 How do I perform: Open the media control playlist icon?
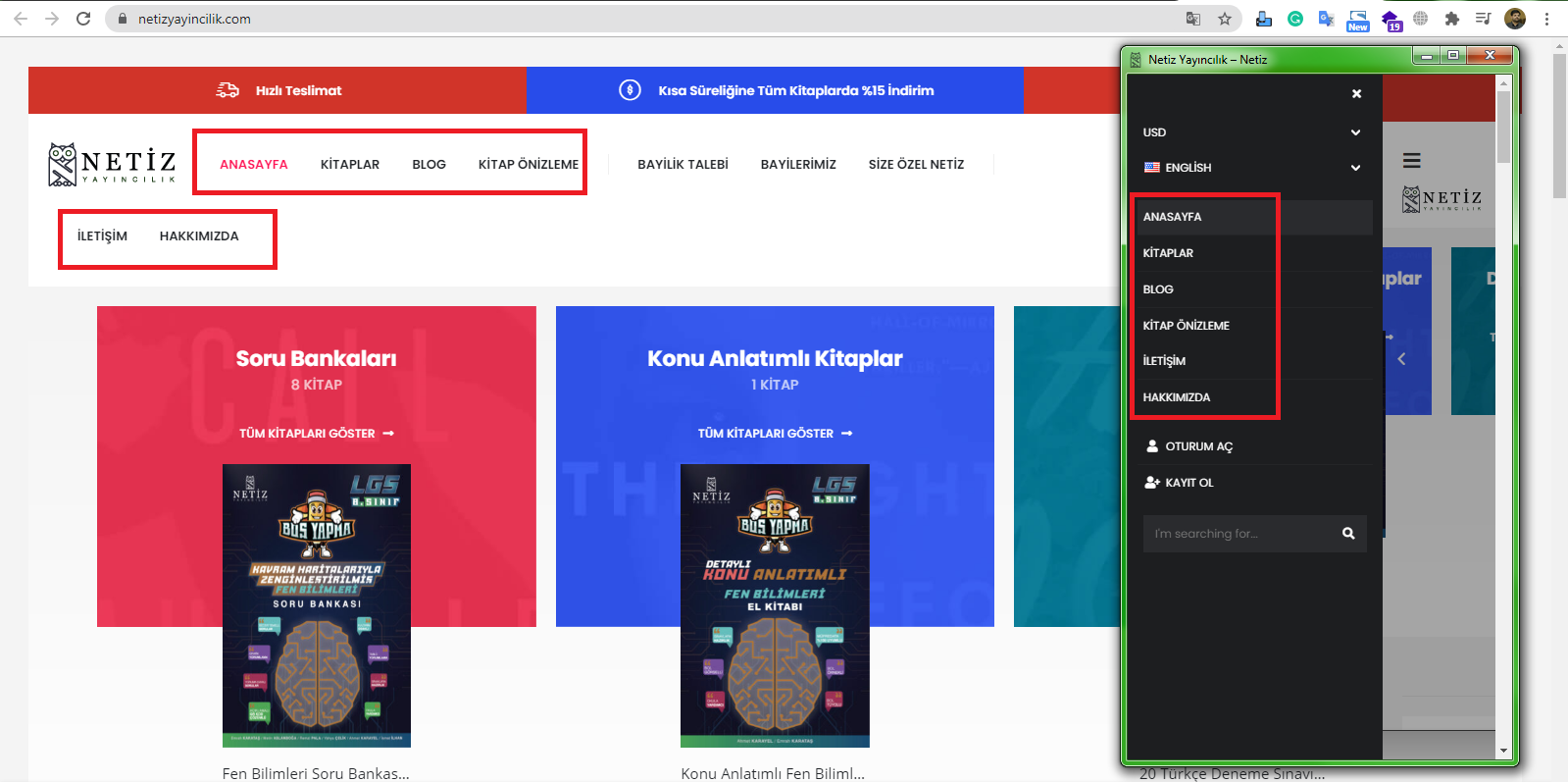pyautogui.click(x=1484, y=19)
